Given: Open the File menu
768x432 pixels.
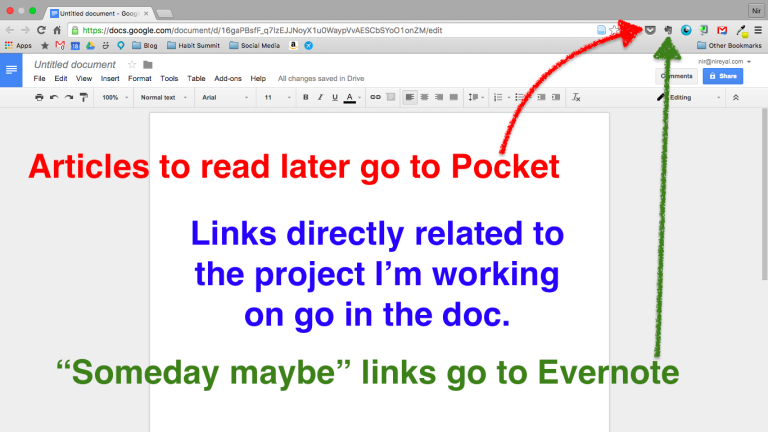Looking at the screenshot, I should (39, 78).
